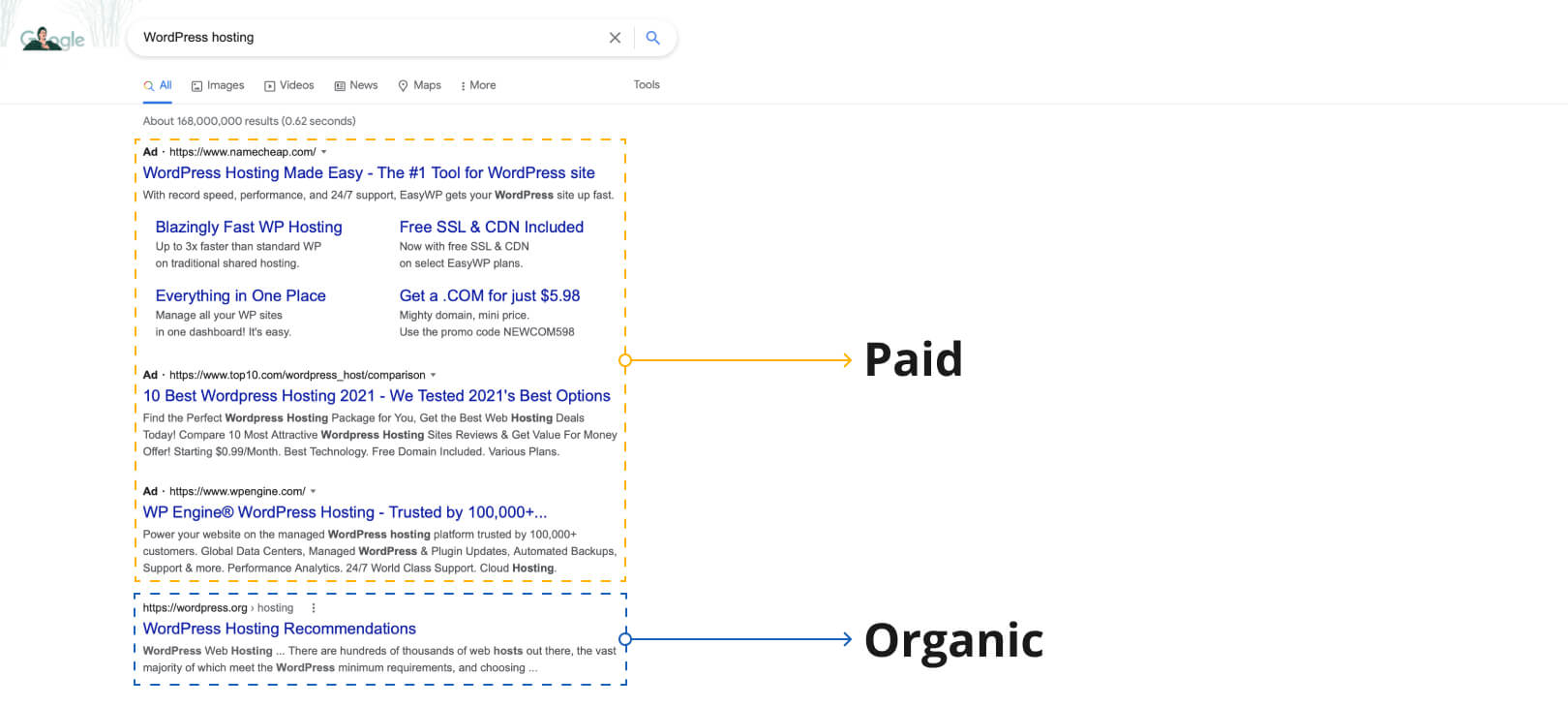
Task: Open WordPress Hosting Recommendations organic result
Action: 280,630
